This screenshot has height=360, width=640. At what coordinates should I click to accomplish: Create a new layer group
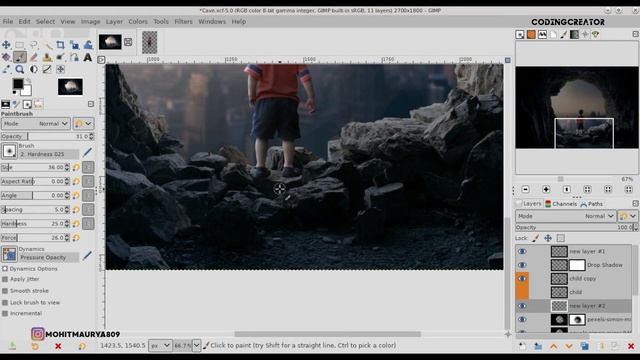coord(538,346)
